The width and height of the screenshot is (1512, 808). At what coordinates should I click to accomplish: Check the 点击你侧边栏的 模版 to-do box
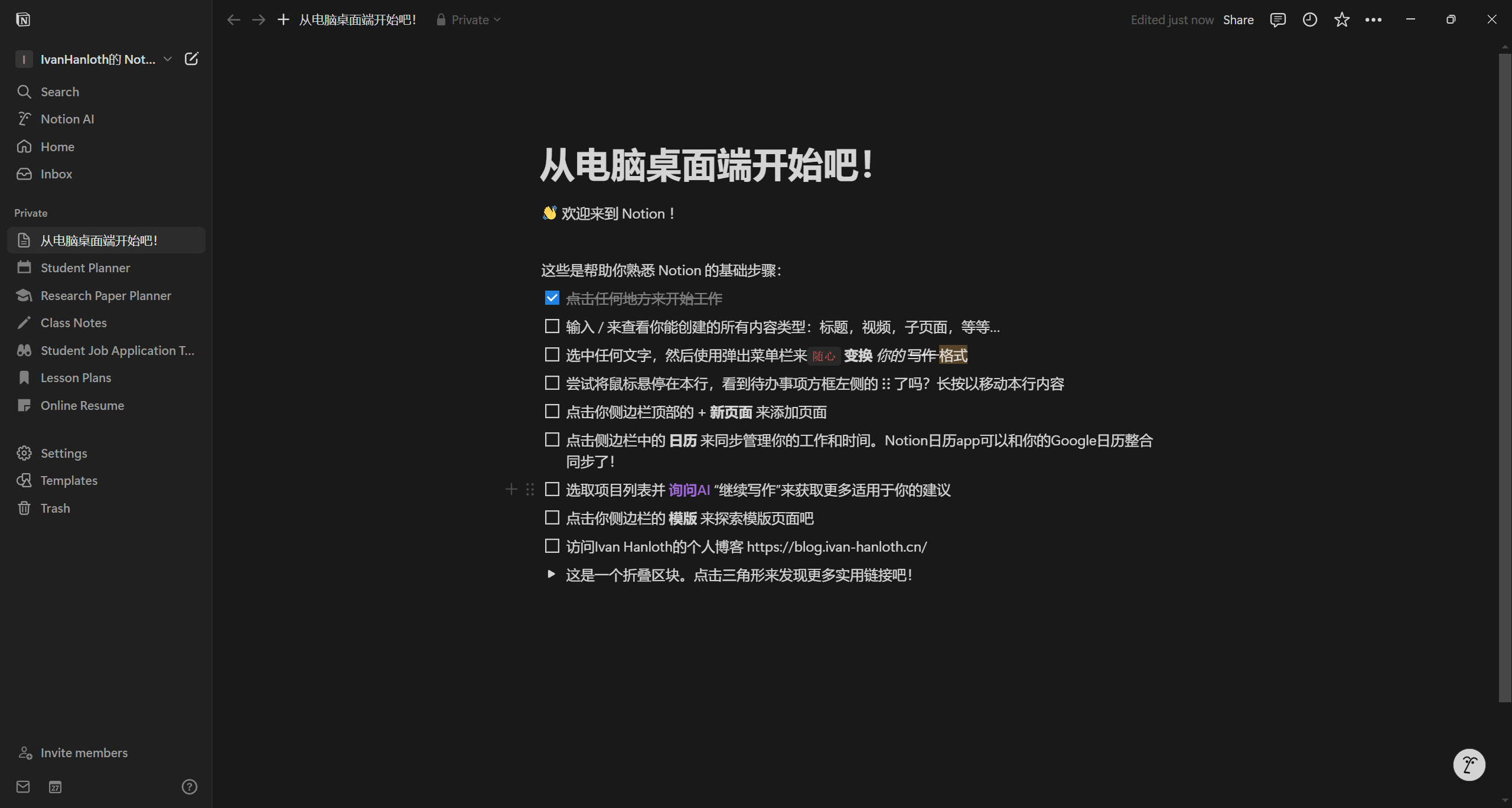coord(552,517)
